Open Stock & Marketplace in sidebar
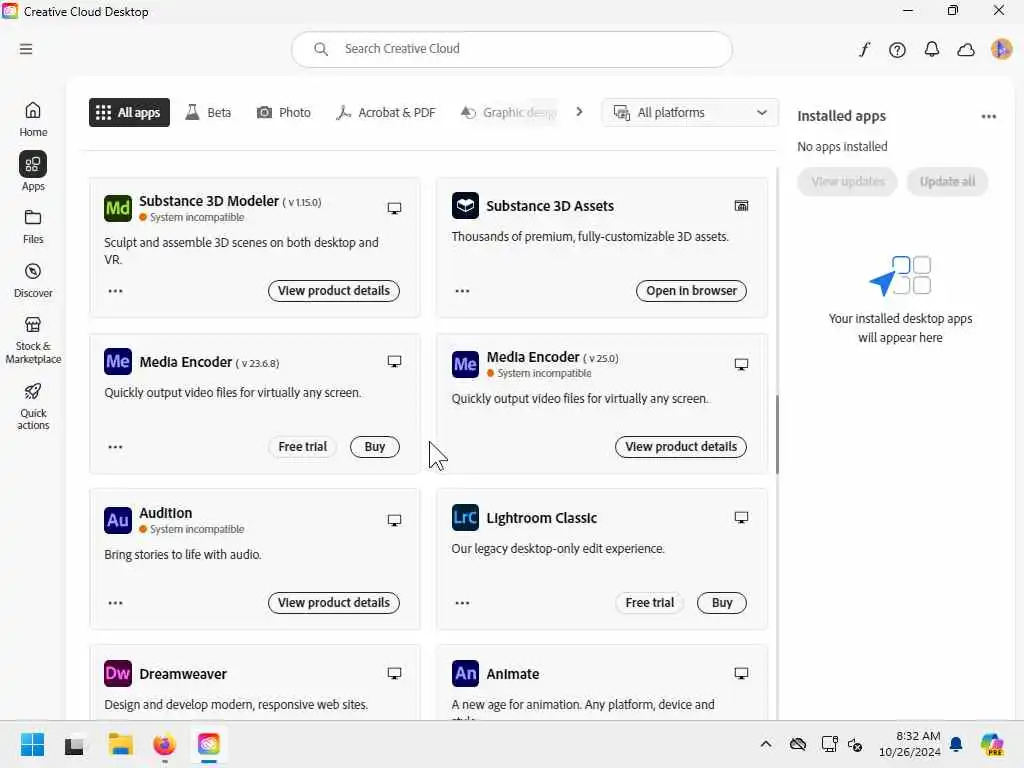1024x768 pixels. coord(33,340)
